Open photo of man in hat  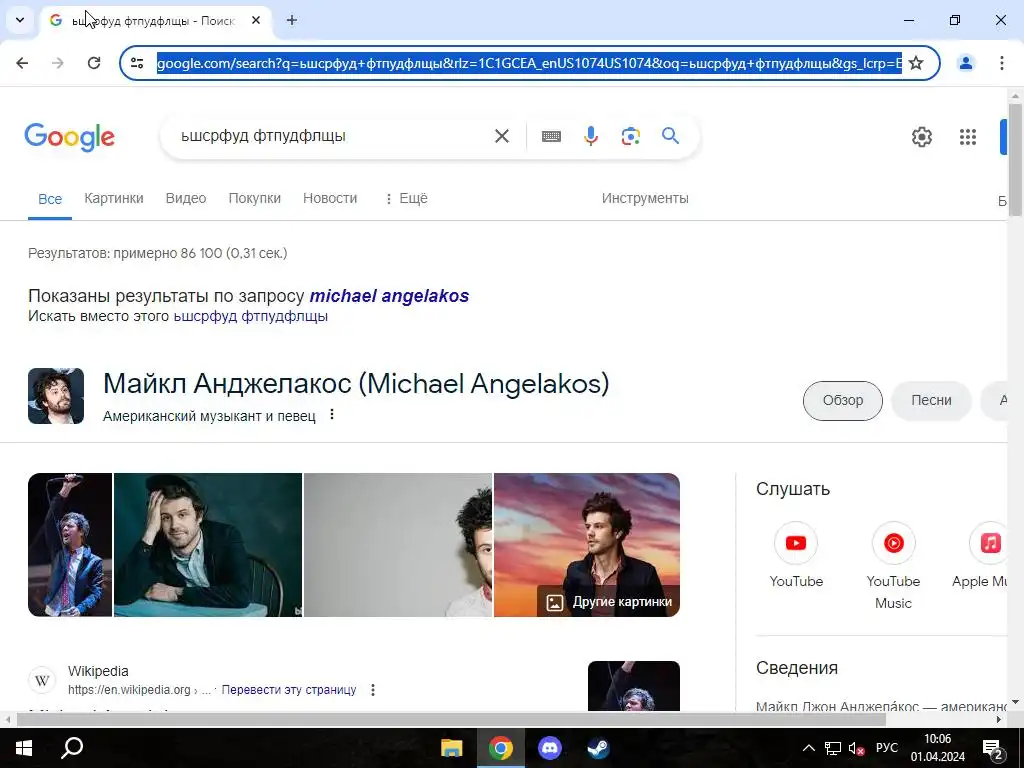208,545
